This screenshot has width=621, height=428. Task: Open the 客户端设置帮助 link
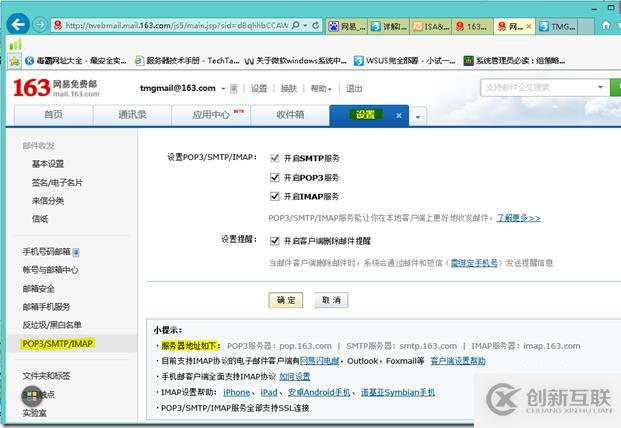pos(458,361)
